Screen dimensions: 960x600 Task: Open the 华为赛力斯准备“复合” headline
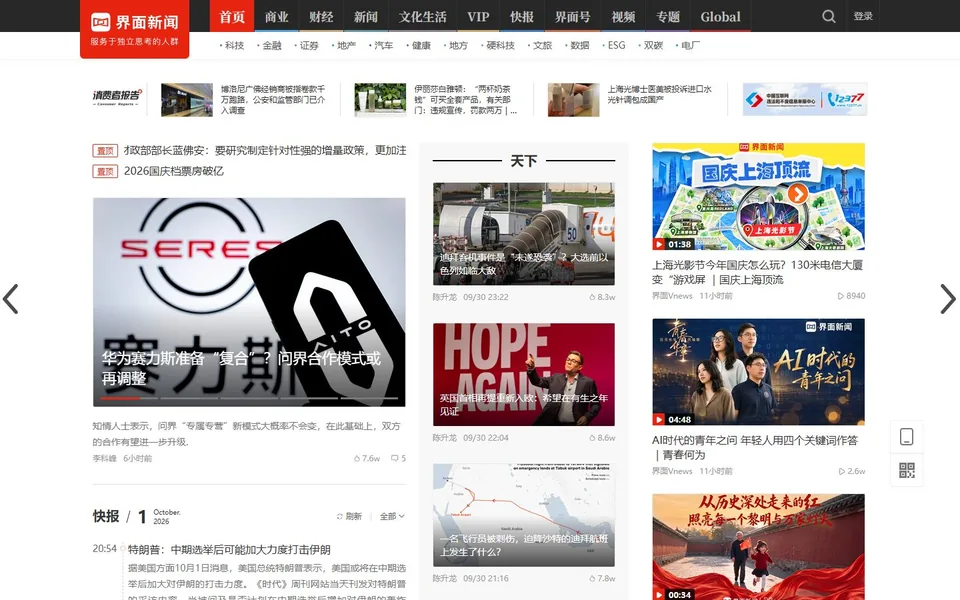click(241, 368)
